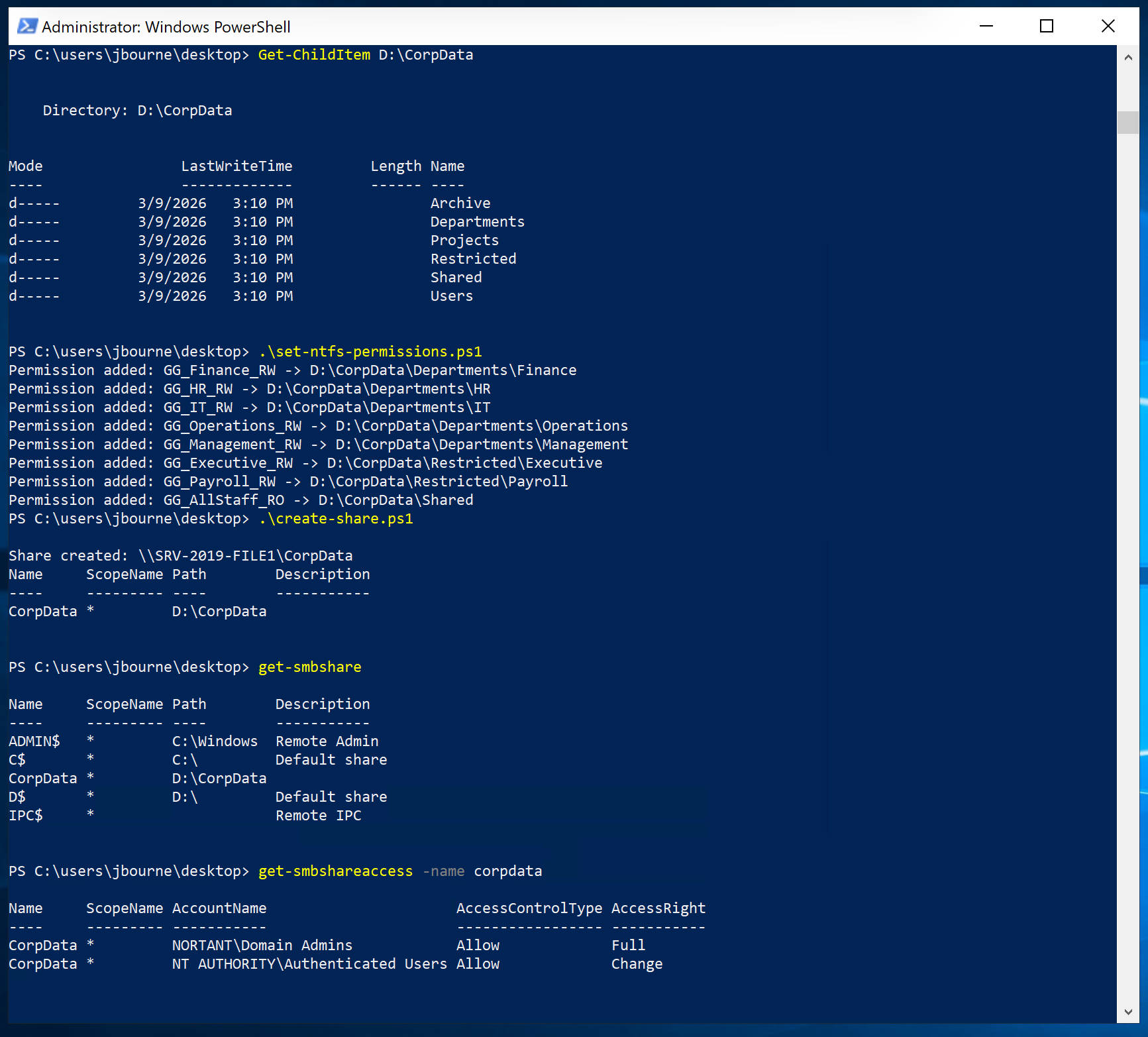Click the Get-ChildItem command text

314,55
